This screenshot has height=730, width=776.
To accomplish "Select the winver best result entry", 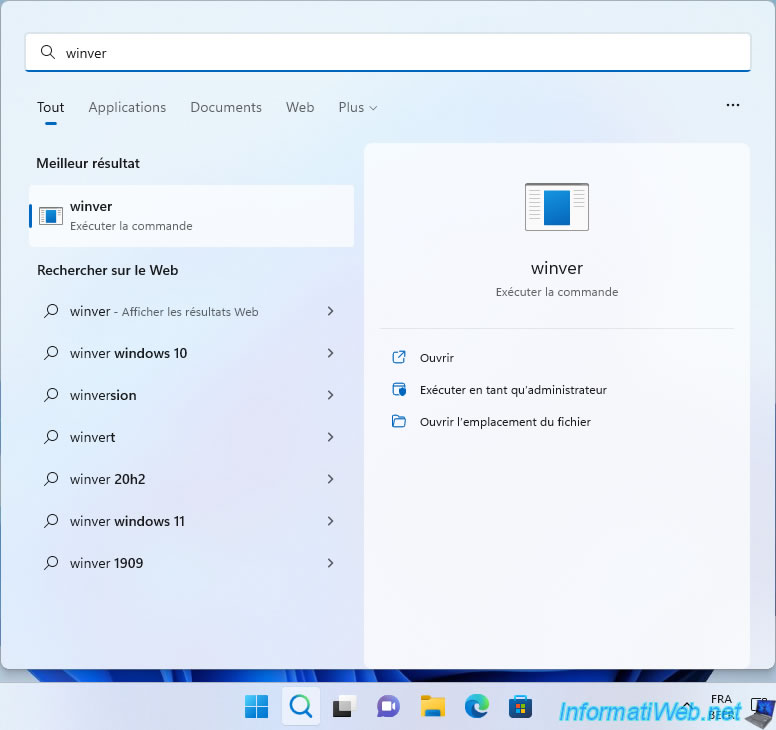I will coord(192,216).
